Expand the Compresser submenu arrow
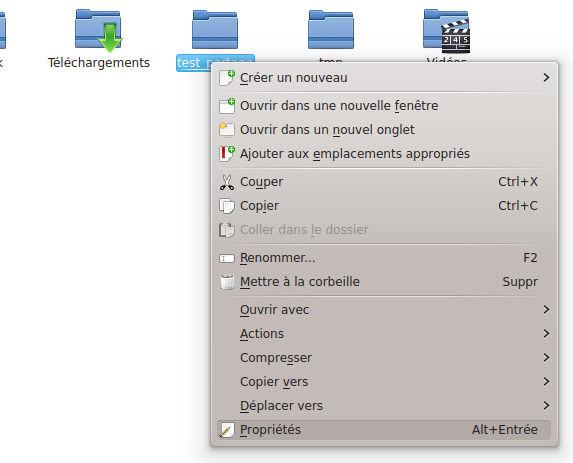 pyautogui.click(x=546, y=357)
